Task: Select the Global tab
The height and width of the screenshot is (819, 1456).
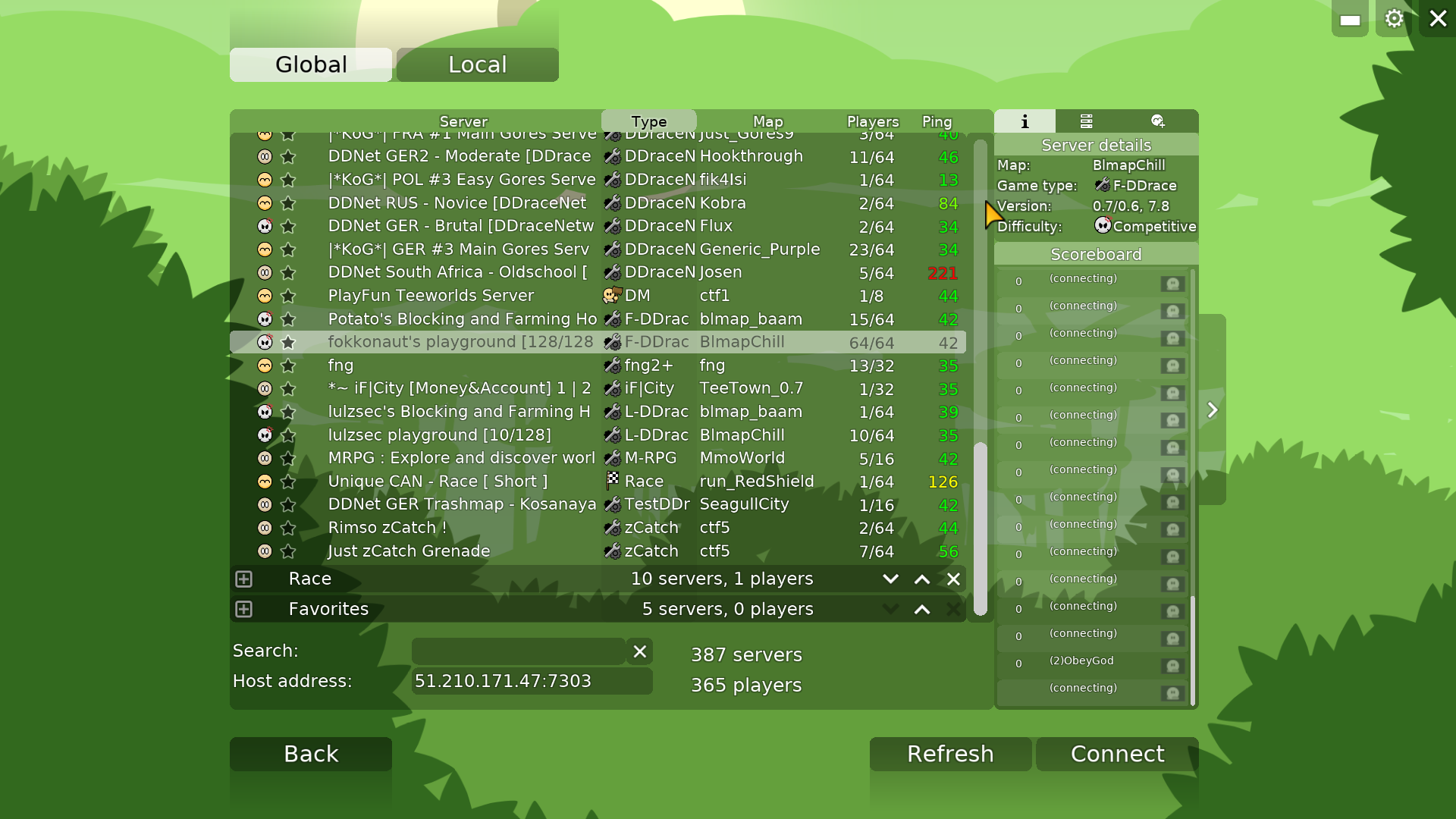Action: 311,64
